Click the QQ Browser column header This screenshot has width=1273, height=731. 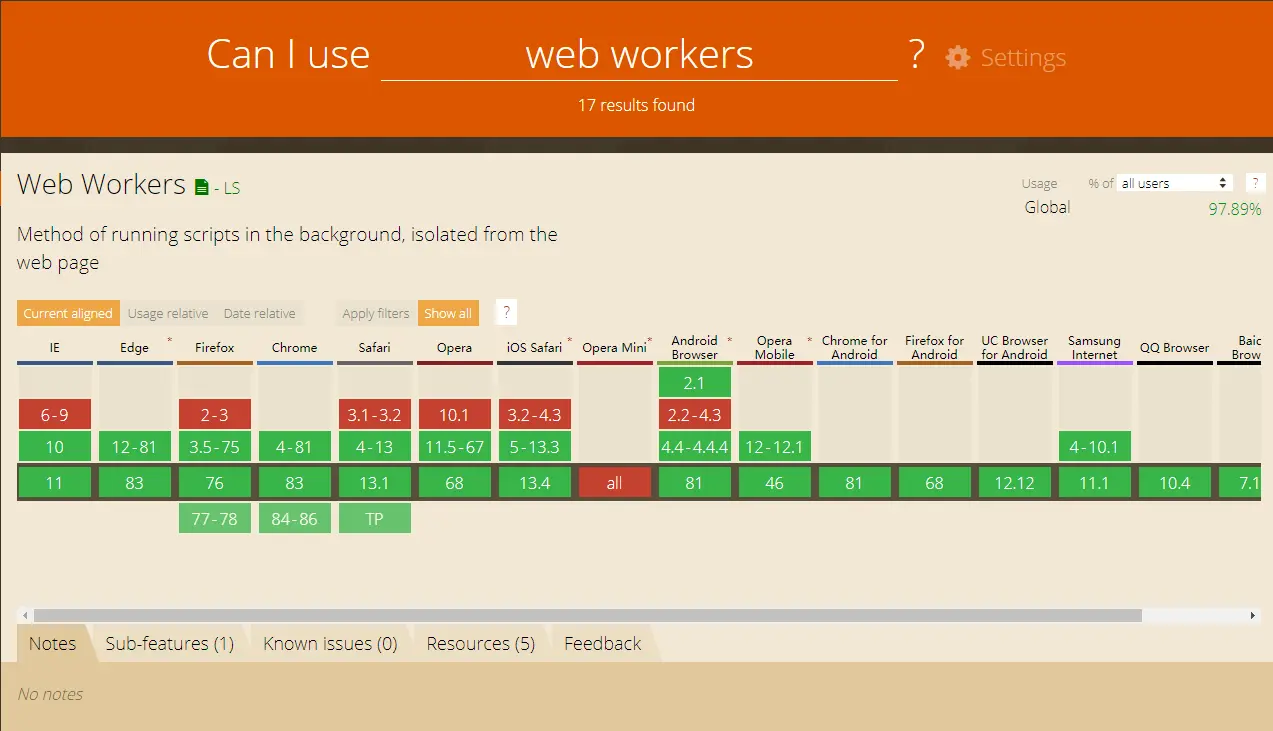tap(1175, 348)
